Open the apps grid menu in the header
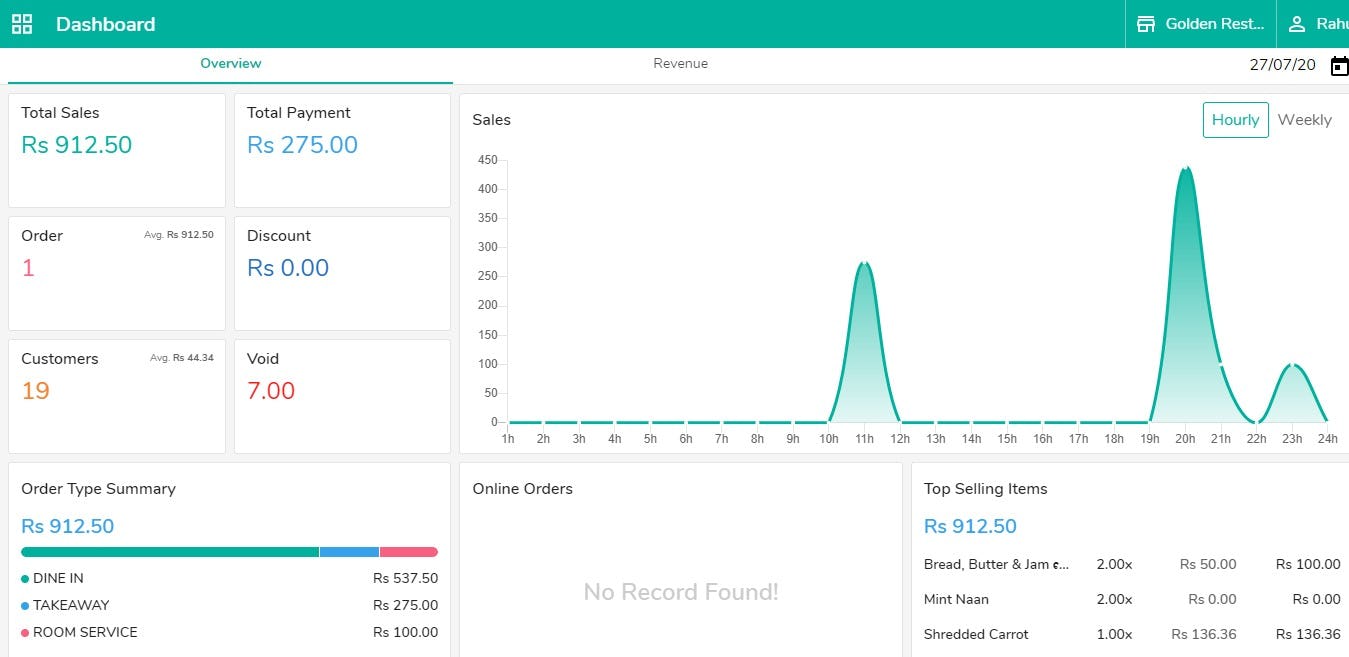Viewport: 1349px width, 657px height. 21,23
